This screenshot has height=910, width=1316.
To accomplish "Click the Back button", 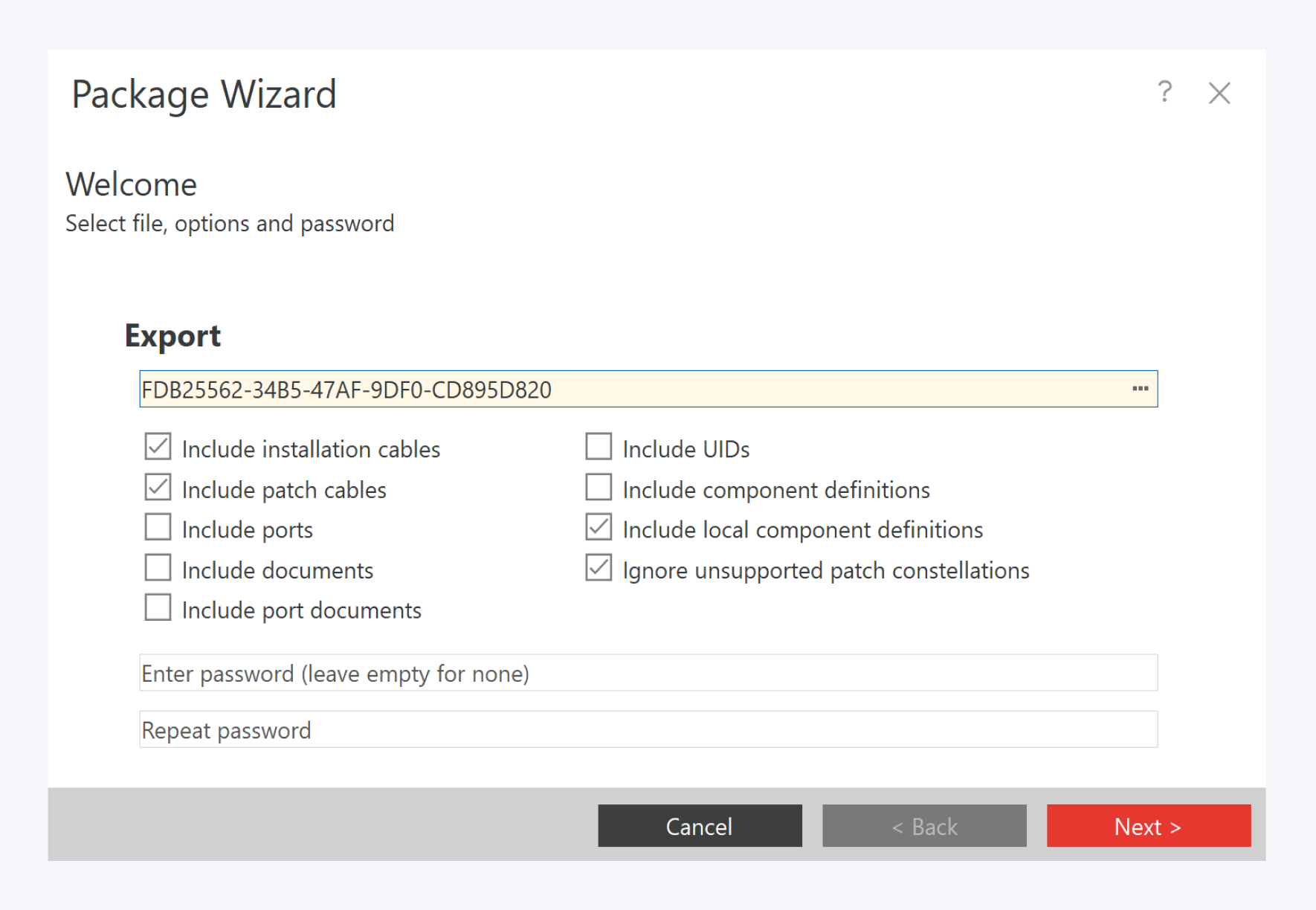I will 924,826.
